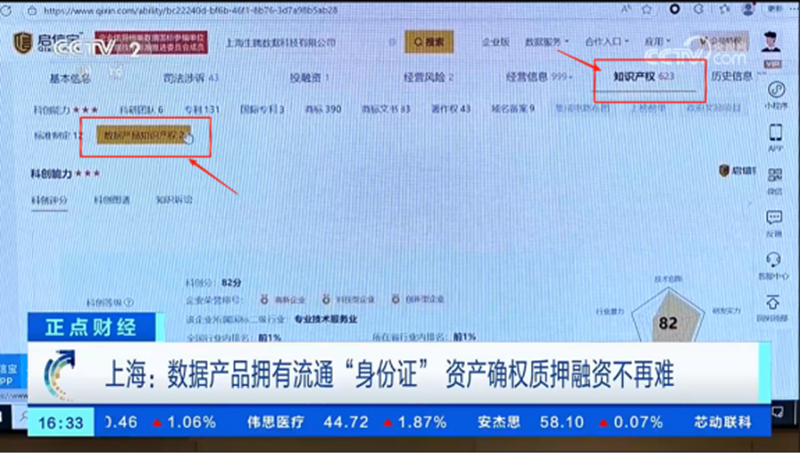The image size is (800, 454).
Task: Switch to the 经营风险 2 tab
Action: (428, 78)
